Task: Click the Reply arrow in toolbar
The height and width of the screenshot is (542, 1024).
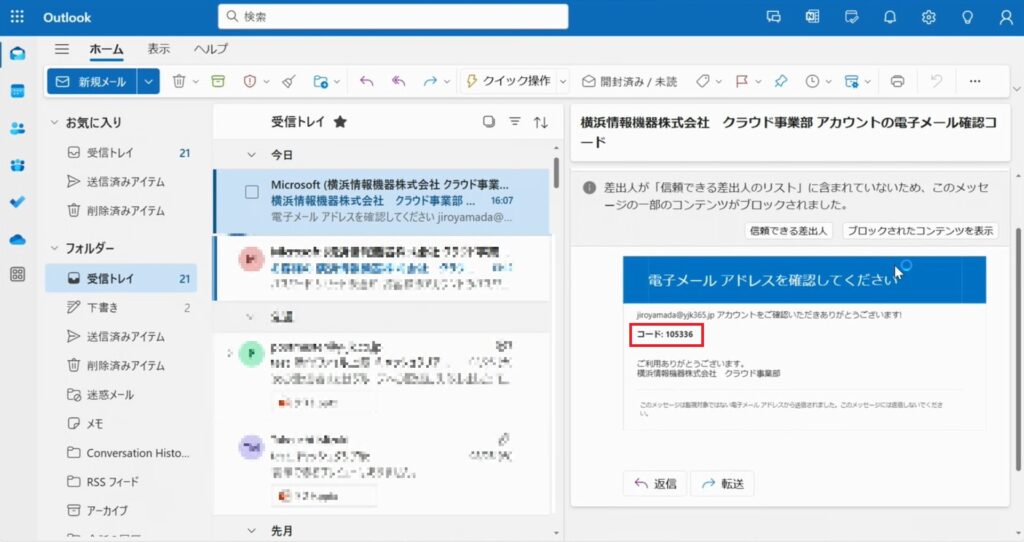Action: click(366, 82)
